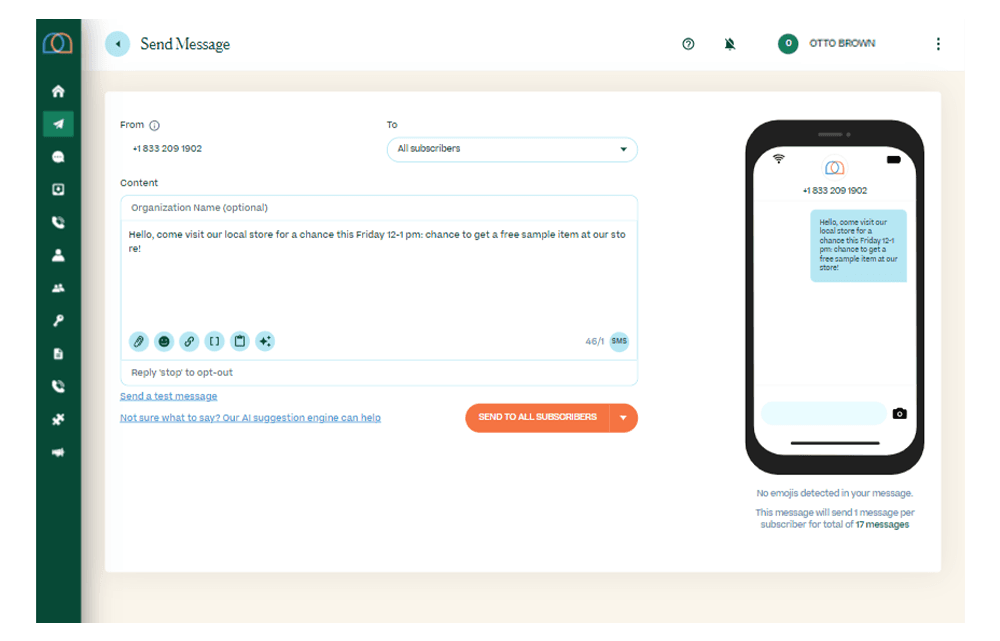Use the AI sparkle suggestion icon
1000x641 pixels.
coord(264,341)
